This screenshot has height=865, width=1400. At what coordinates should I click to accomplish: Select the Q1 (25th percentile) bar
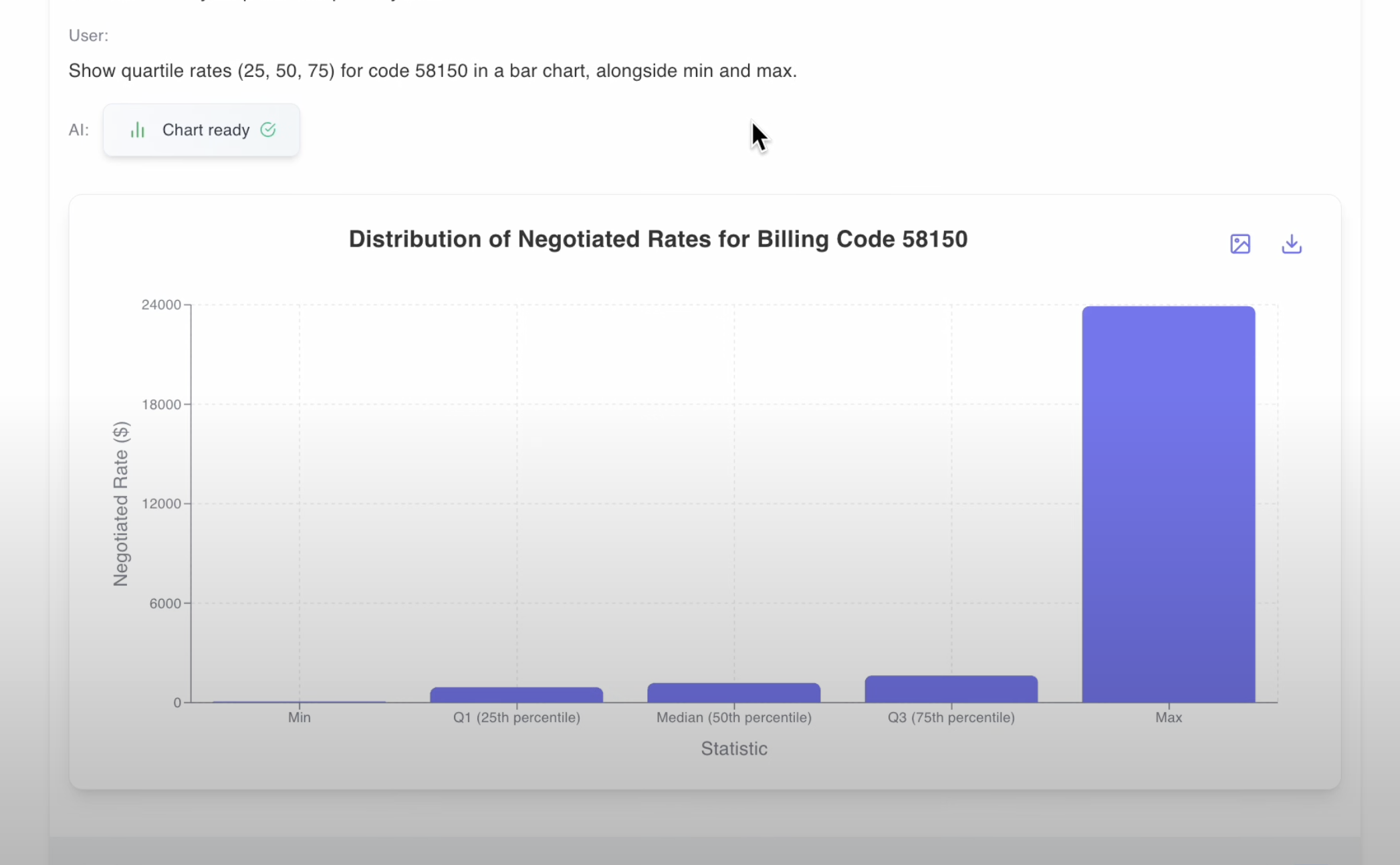coord(516,693)
